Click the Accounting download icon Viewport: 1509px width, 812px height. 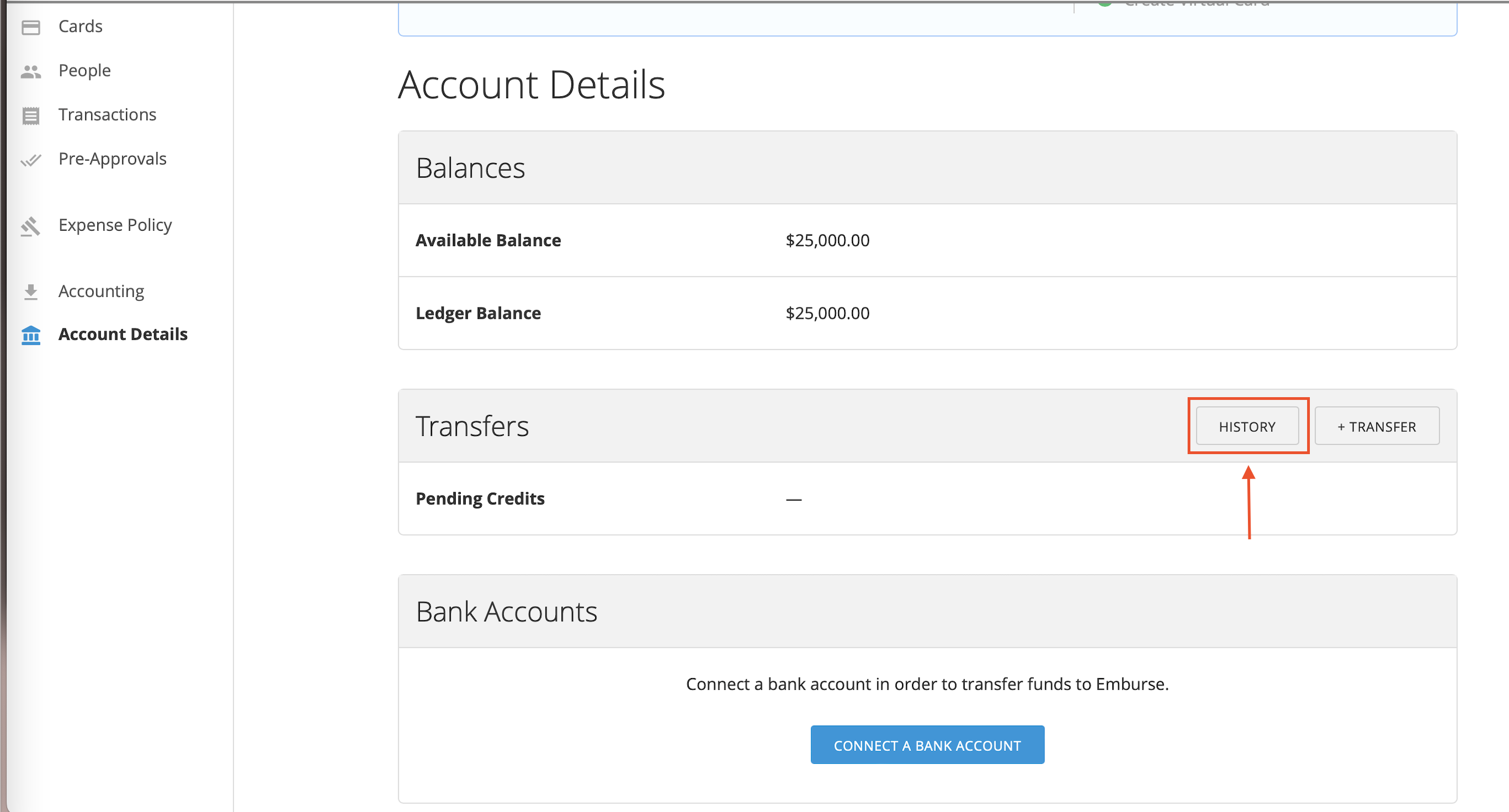click(x=30, y=292)
